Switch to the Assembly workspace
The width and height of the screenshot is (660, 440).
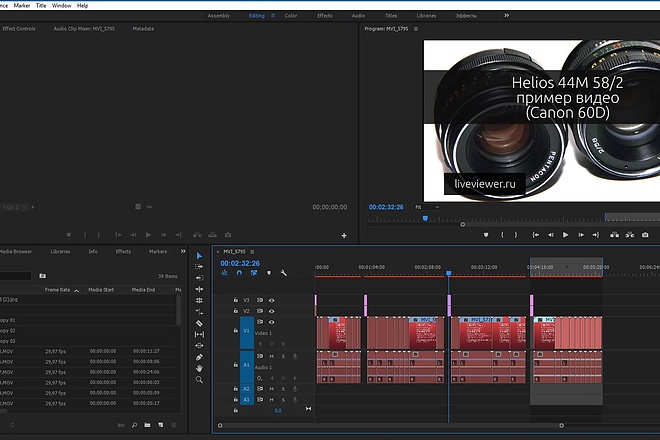tap(218, 16)
